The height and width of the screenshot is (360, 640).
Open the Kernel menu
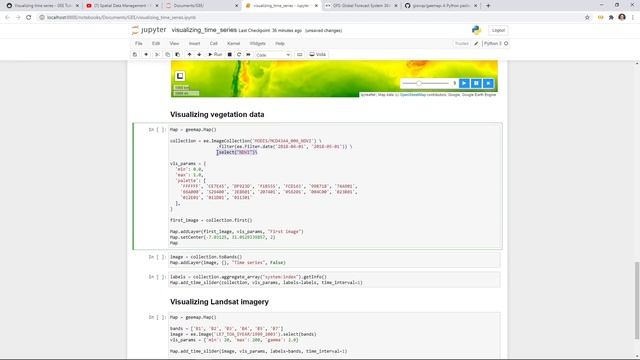coord(233,43)
